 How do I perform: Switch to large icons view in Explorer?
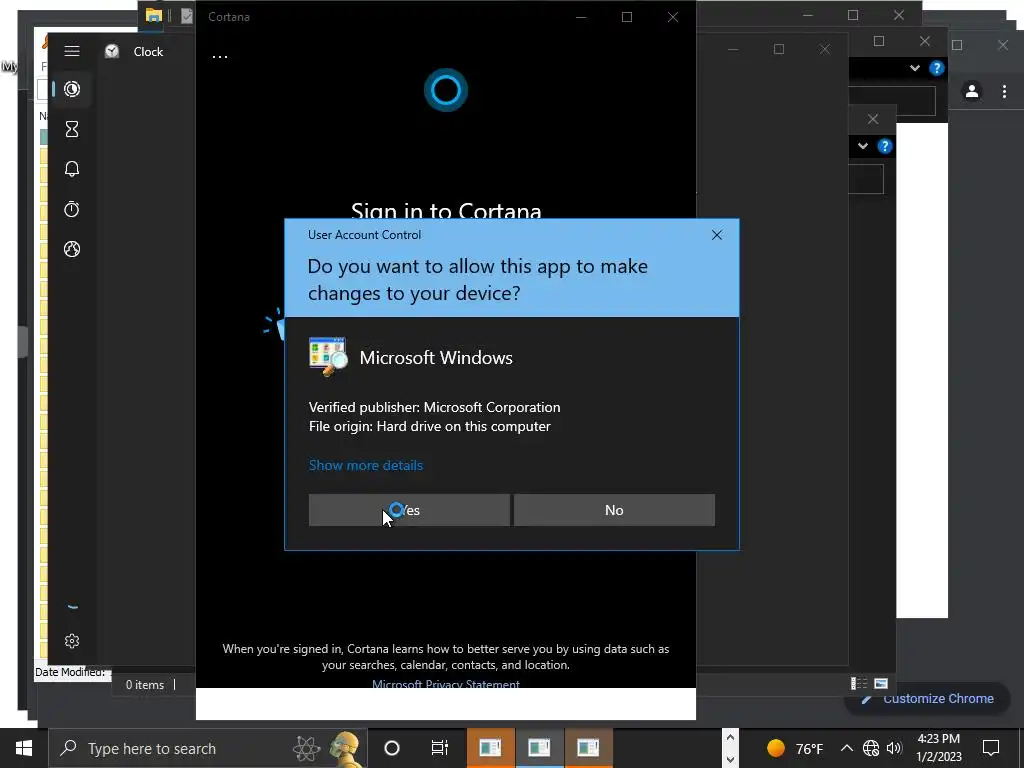(881, 684)
